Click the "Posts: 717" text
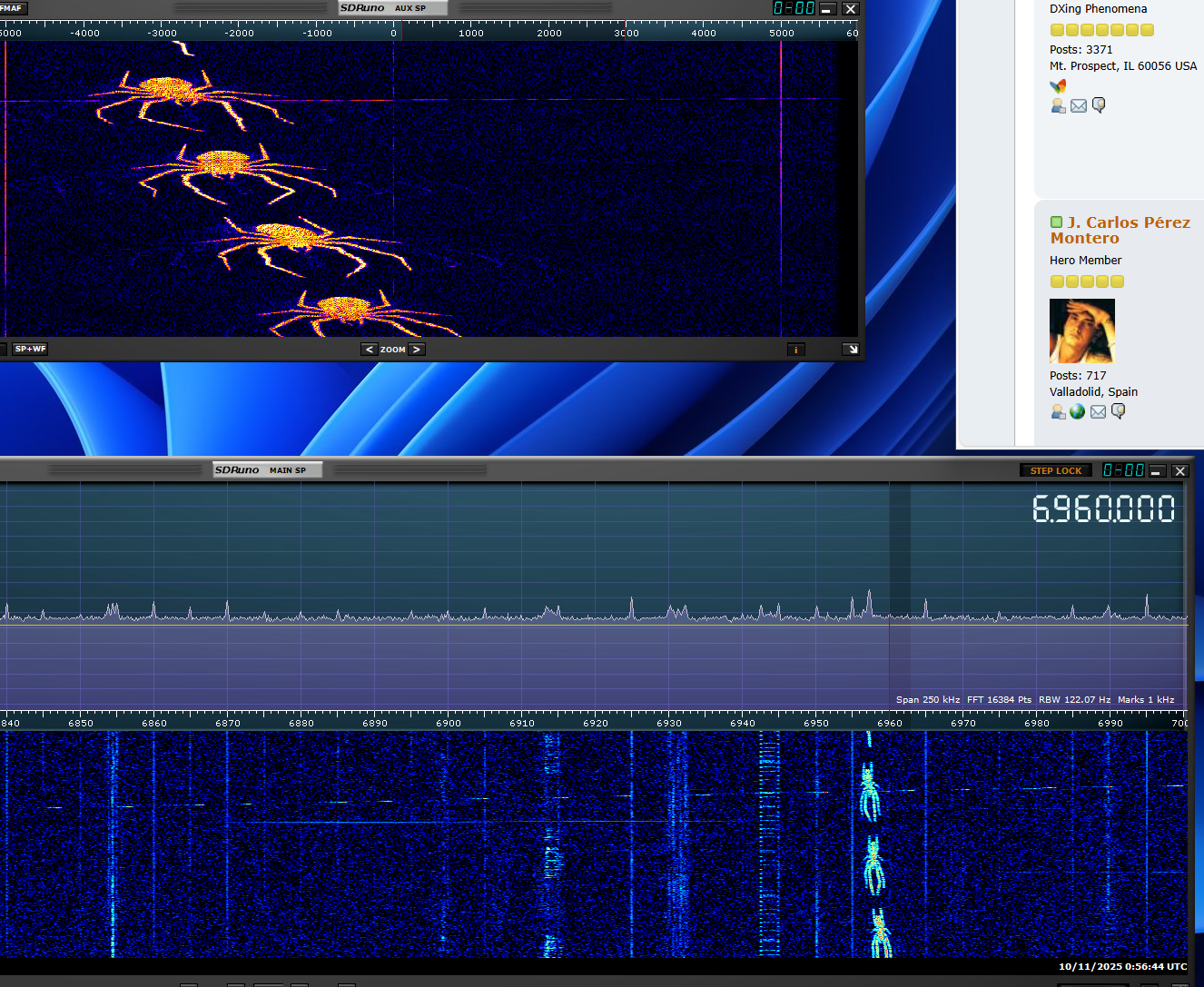This screenshot has width=1204, height=987. [1078, 375]
